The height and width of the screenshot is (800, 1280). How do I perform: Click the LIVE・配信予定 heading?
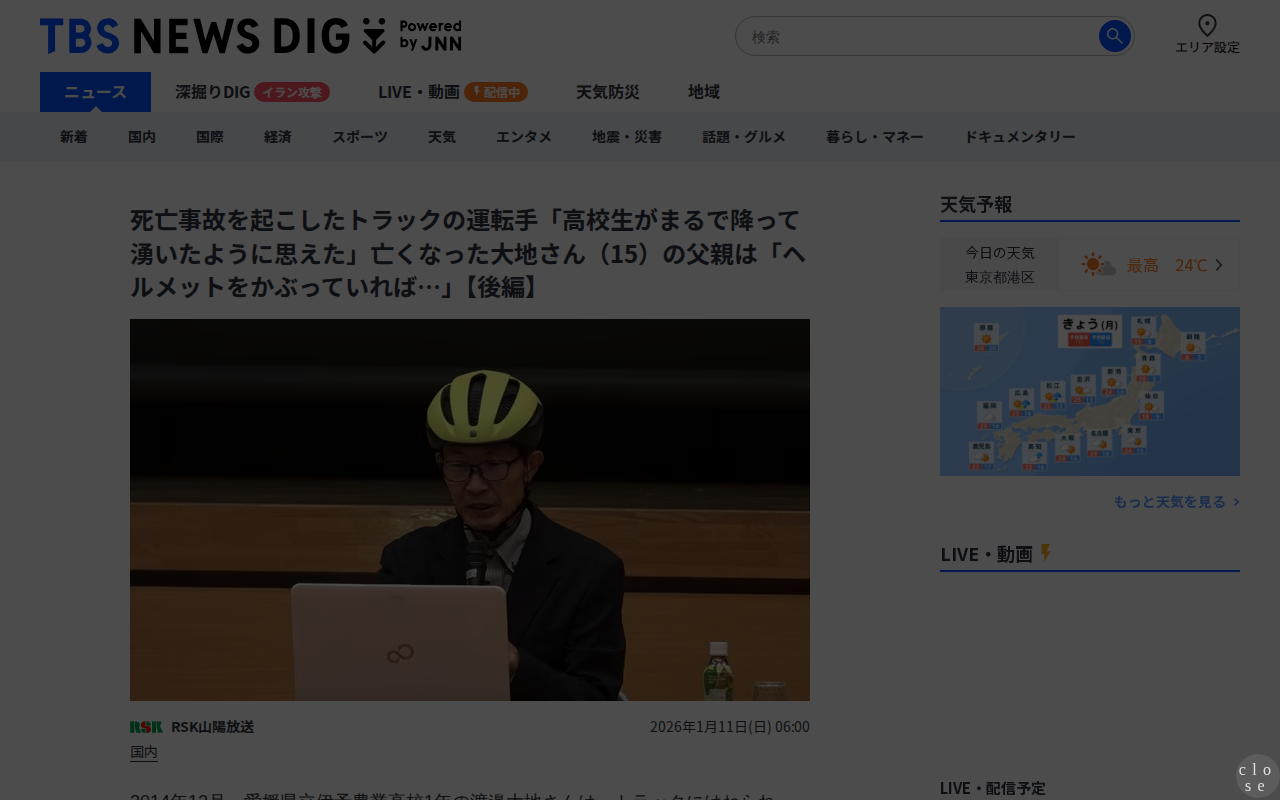point(993,788)
